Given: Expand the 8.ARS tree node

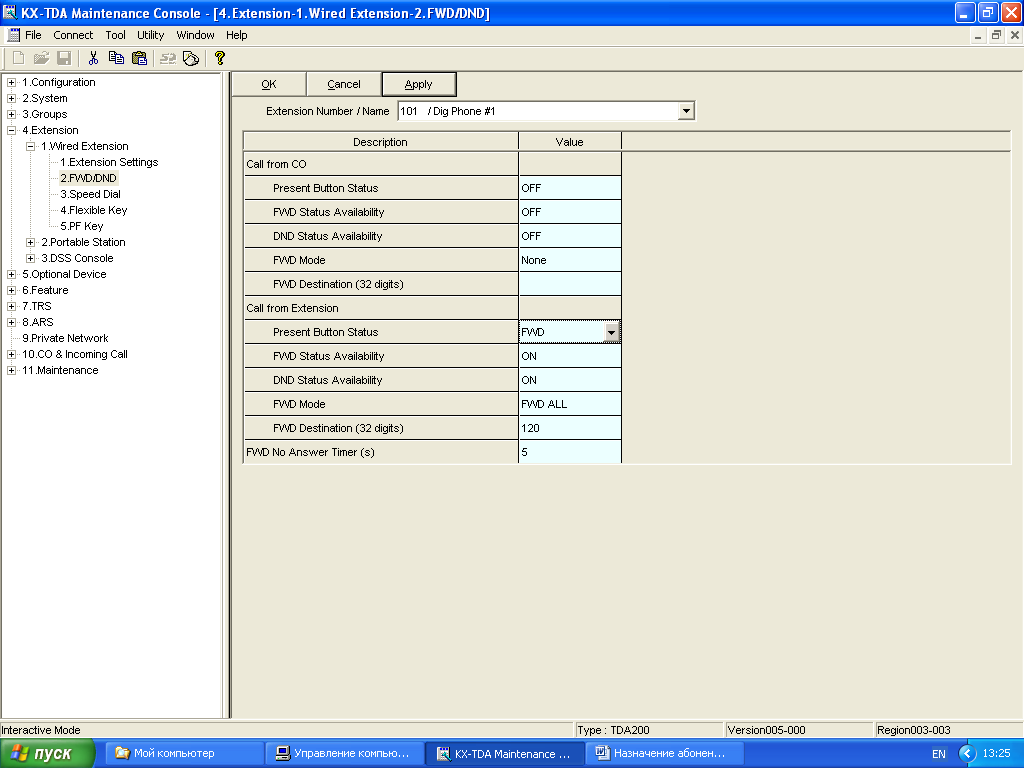Looking at the screenshot, I should point(11,322).
